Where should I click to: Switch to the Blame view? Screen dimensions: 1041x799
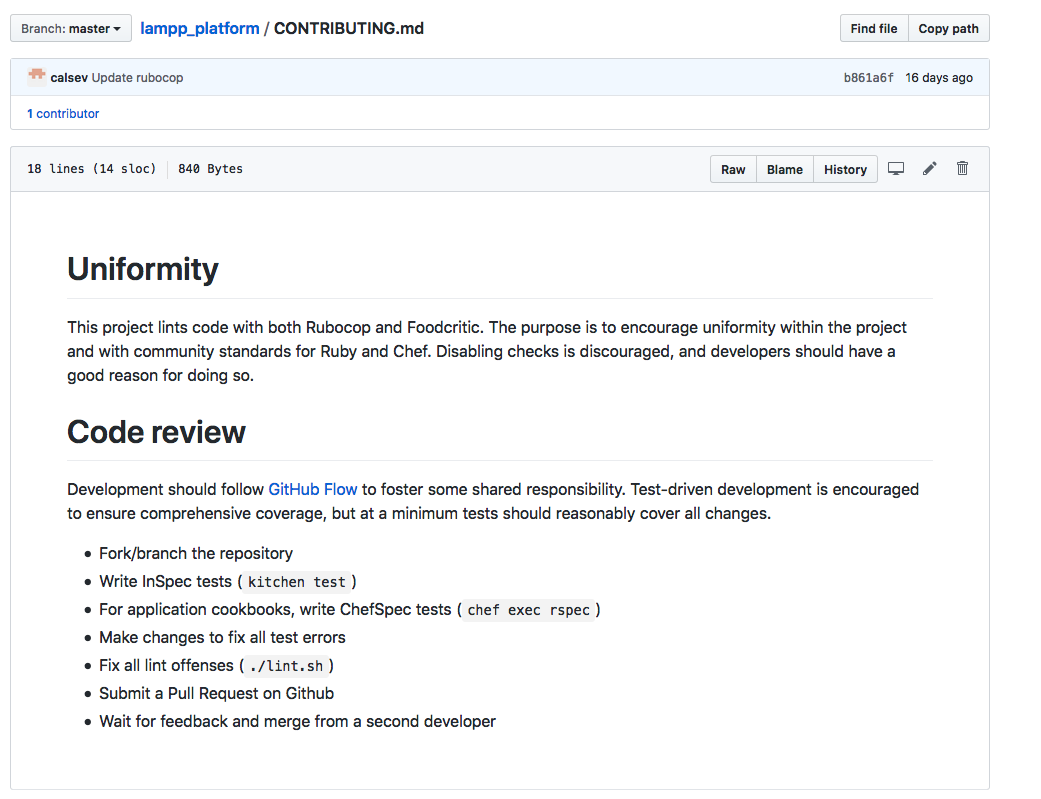click(x=784, y=169)
